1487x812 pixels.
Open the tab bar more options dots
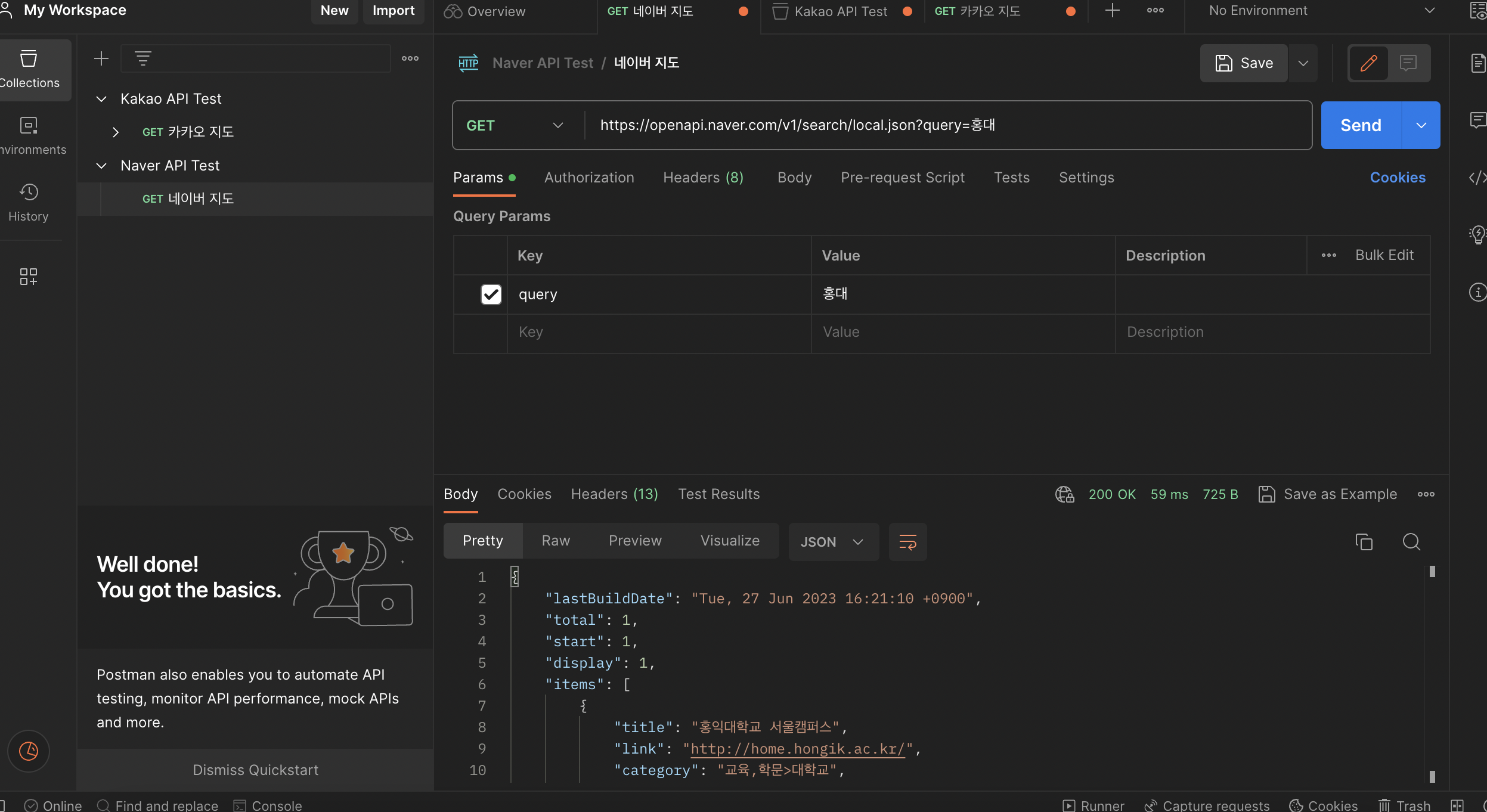pos(1155,10)
